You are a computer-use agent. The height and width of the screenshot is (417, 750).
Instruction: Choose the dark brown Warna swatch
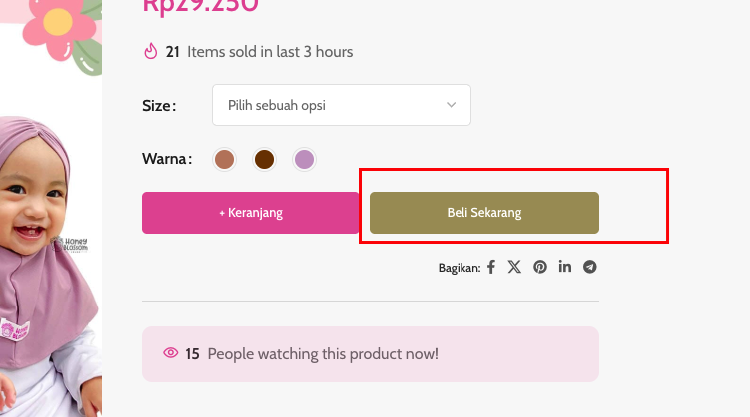click(x=265, y=159)
